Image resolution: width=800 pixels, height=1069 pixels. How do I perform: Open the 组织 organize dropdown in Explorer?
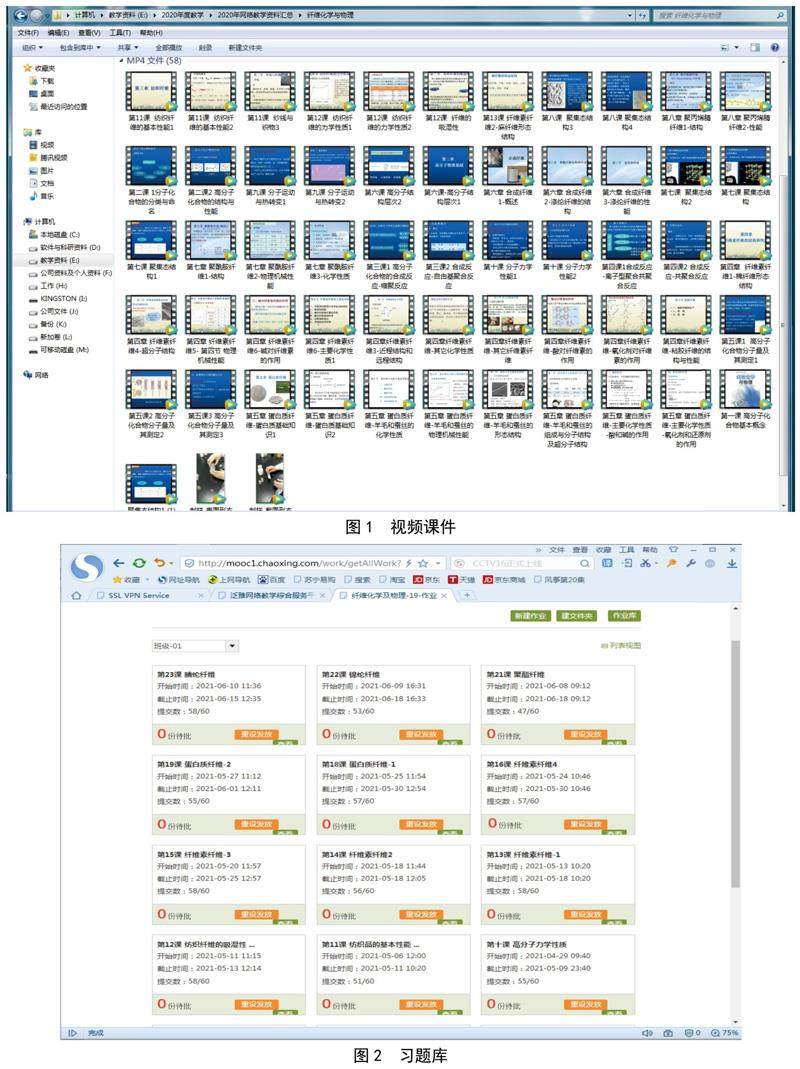pyautogui.click(x=32, y=47)
